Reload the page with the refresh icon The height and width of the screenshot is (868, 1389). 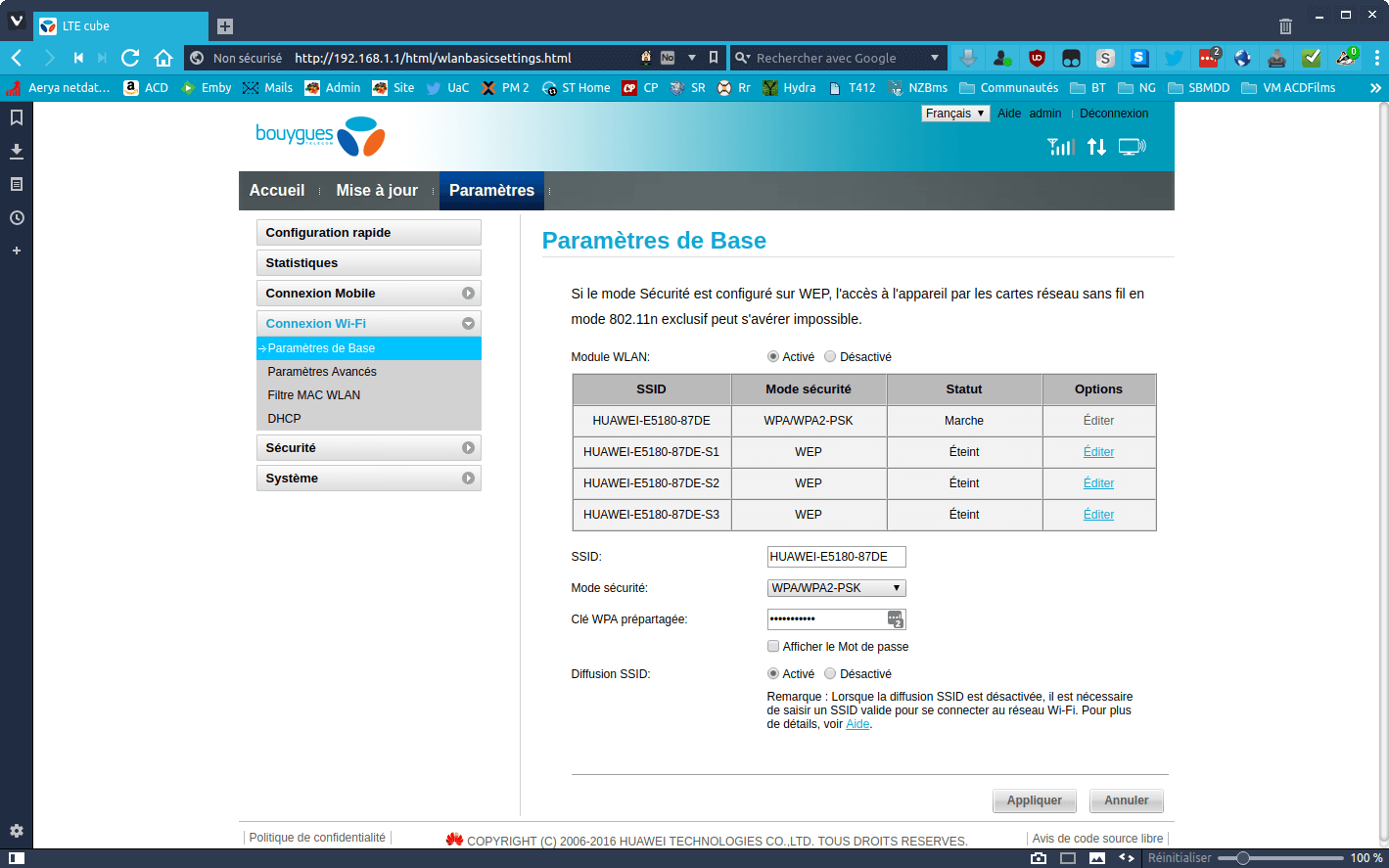tap(130, 58)
